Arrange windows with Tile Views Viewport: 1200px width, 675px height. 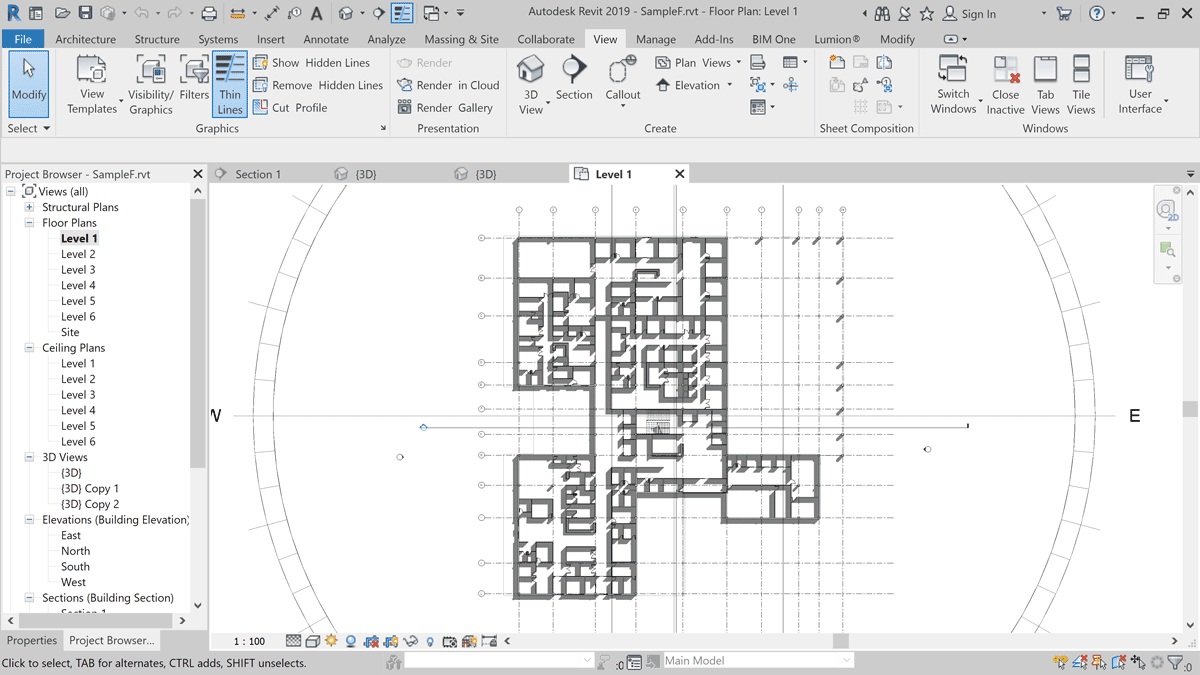(x=1081, y=84)
